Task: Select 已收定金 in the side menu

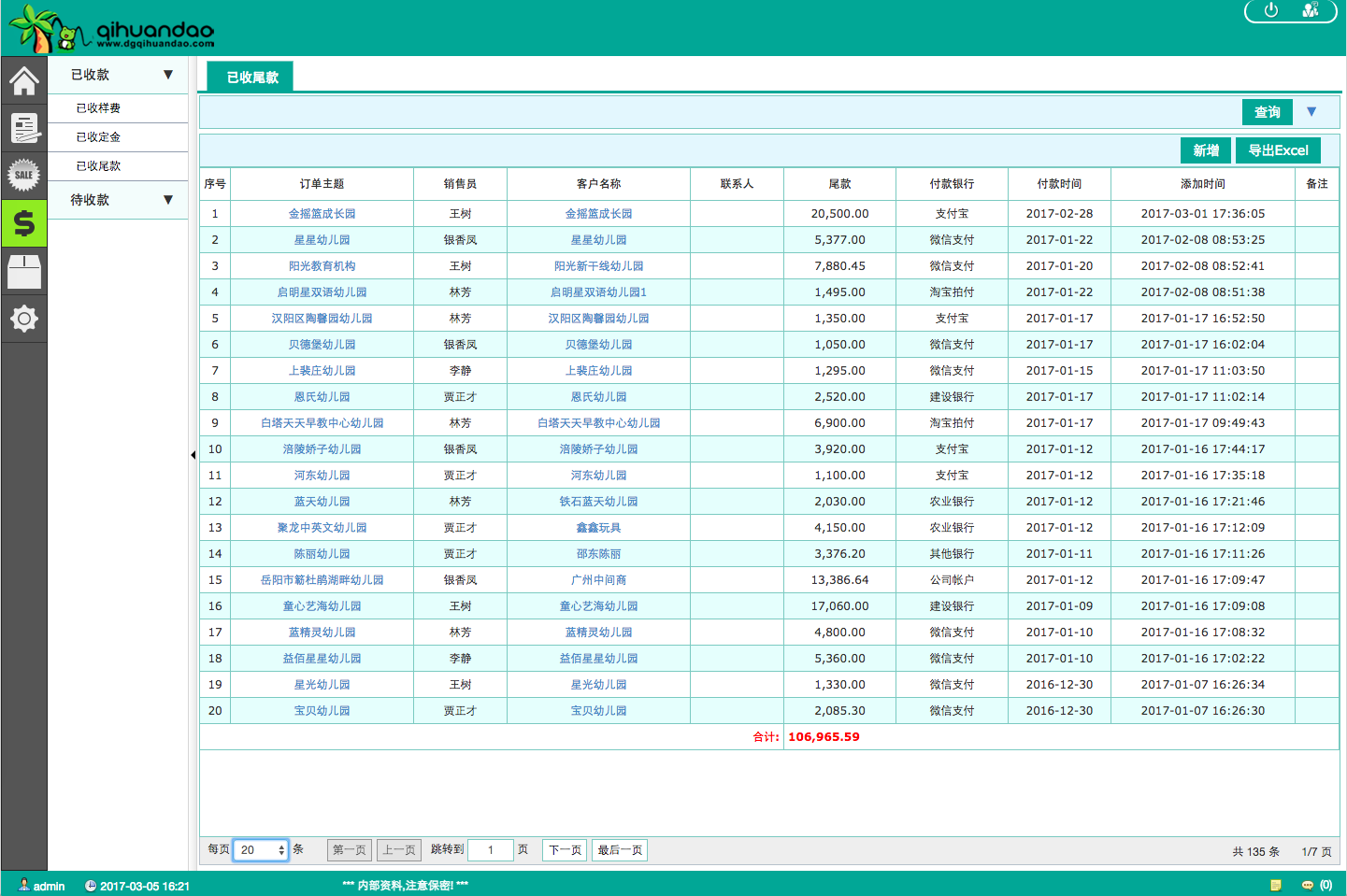Action: click(x=98, y=137)
